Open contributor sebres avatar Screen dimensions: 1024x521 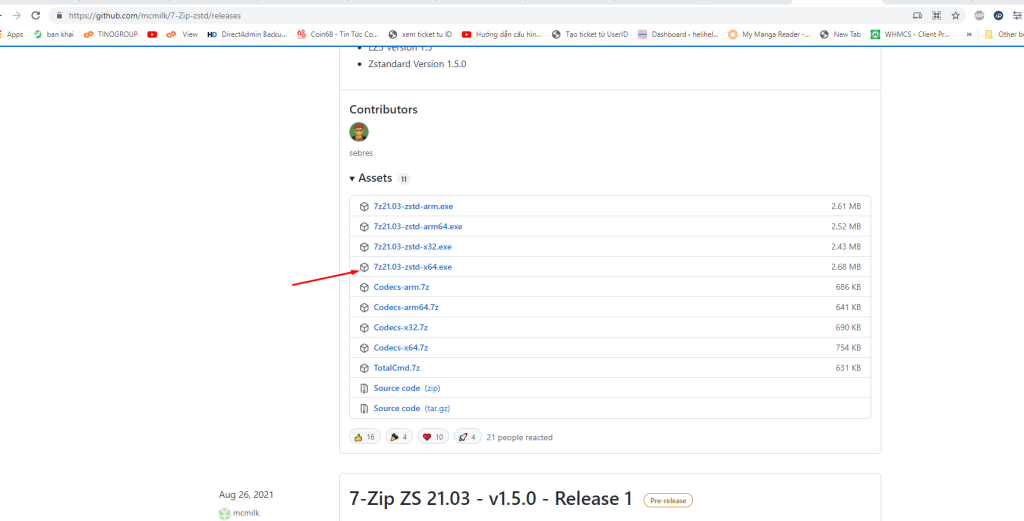[359, 132]
